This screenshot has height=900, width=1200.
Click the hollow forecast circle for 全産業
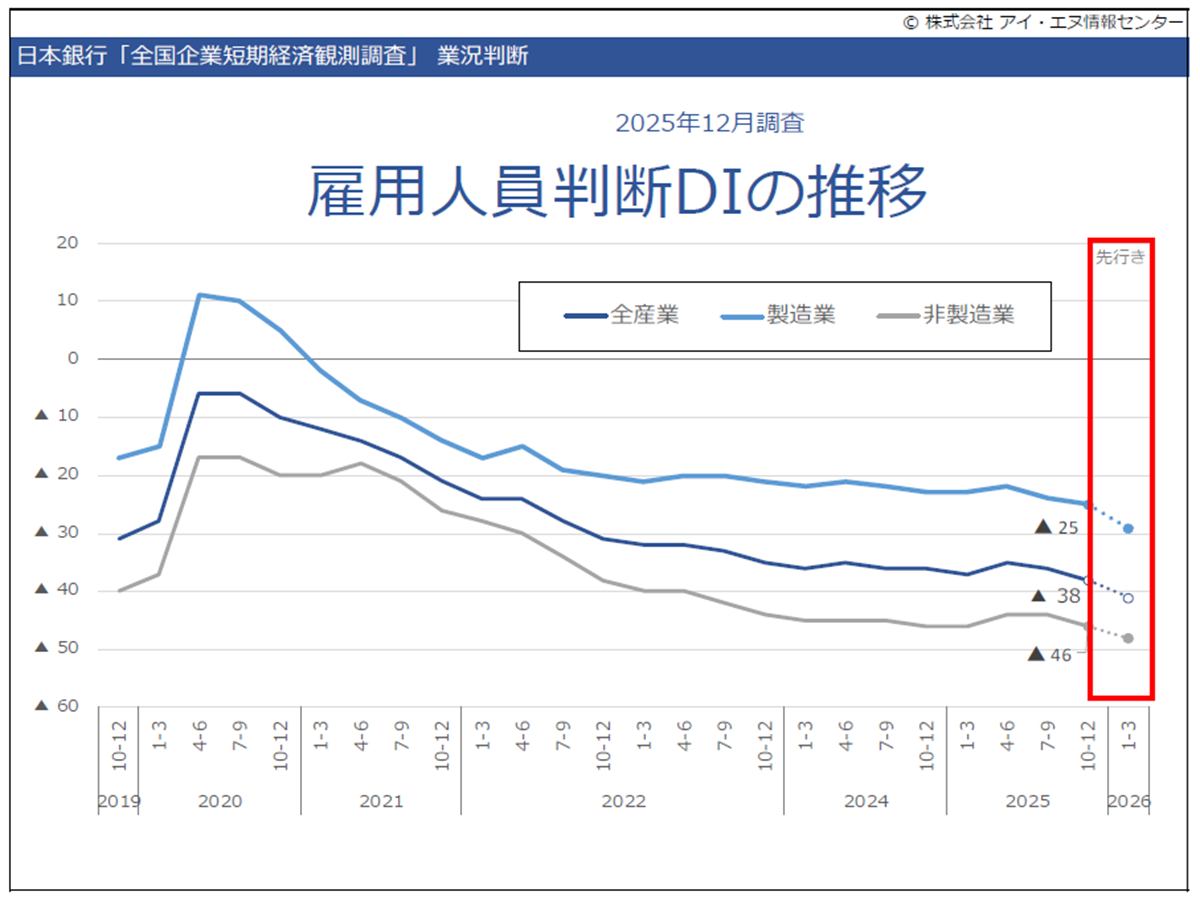tap(1128, 598)
